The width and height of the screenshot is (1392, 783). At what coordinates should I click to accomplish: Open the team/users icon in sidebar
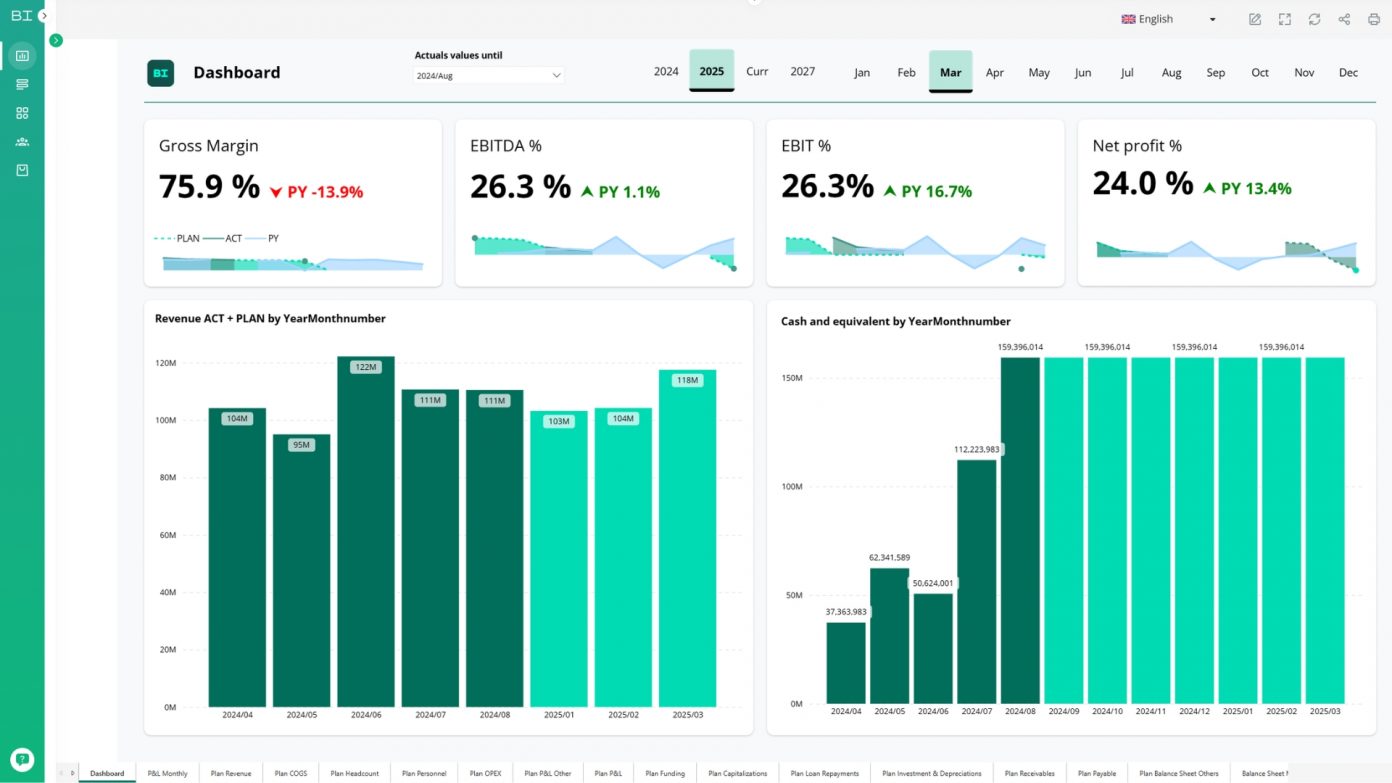22,142
